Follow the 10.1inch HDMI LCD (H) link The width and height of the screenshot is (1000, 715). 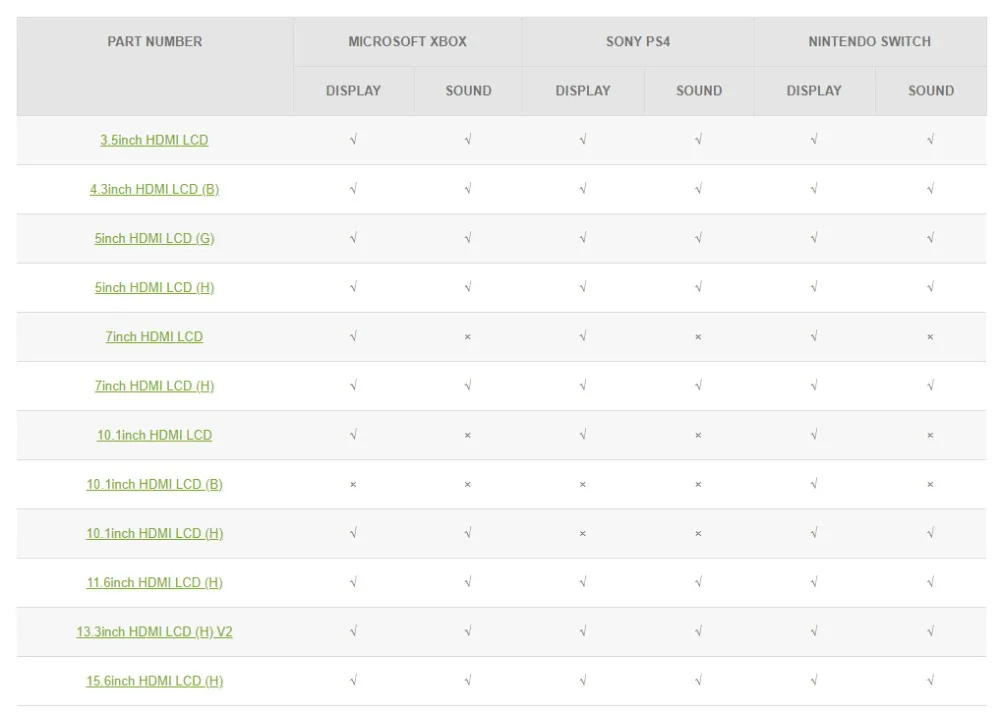pyautogui.click(x=154, y=533)
